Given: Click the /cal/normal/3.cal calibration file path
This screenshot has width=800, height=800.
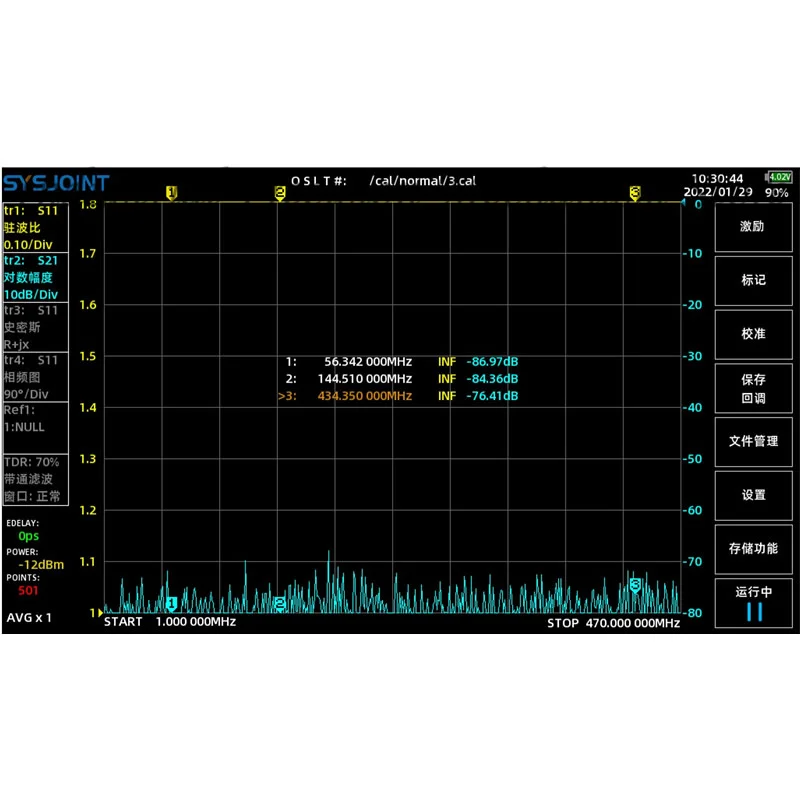Looking at the screenshot, I should 422,181.
